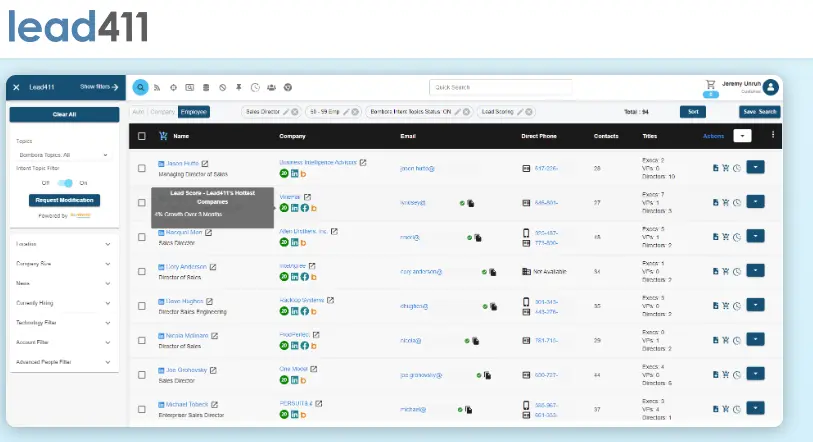Viewport: 813px width, 442px height.
Task: Expand the Advanced People Filter section
Action: 64,362
